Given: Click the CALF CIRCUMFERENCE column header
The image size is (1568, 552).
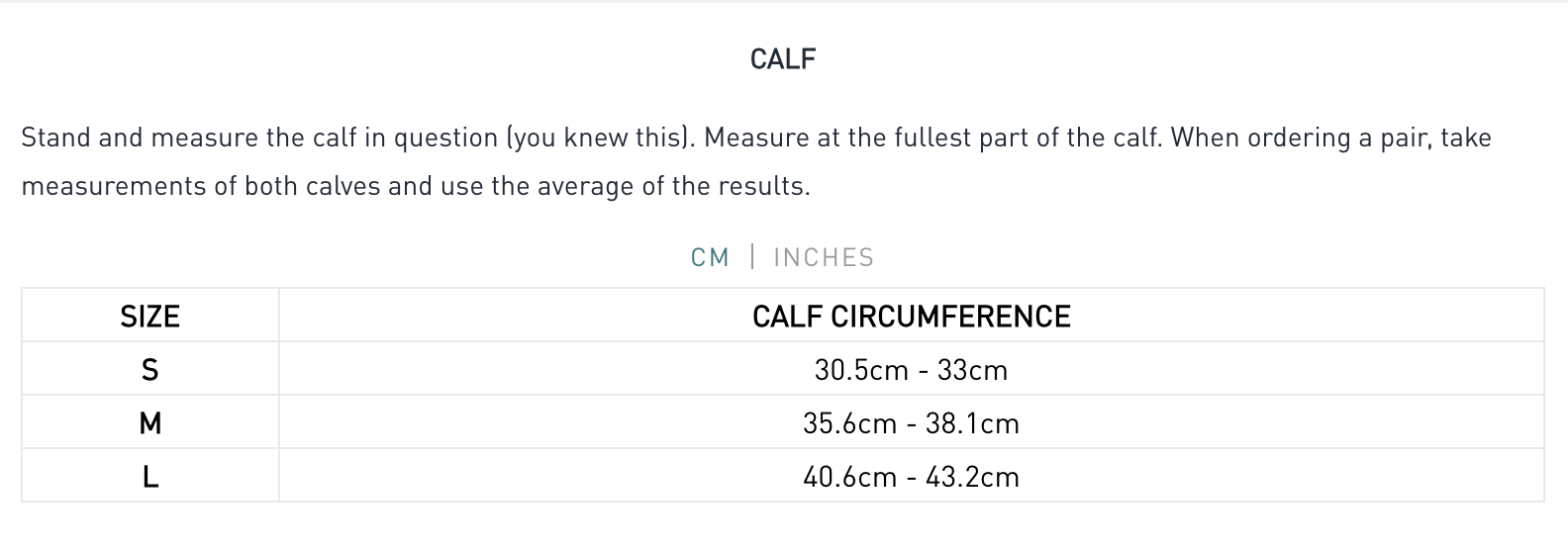Looking at the screenshot, I should (911, 317).
